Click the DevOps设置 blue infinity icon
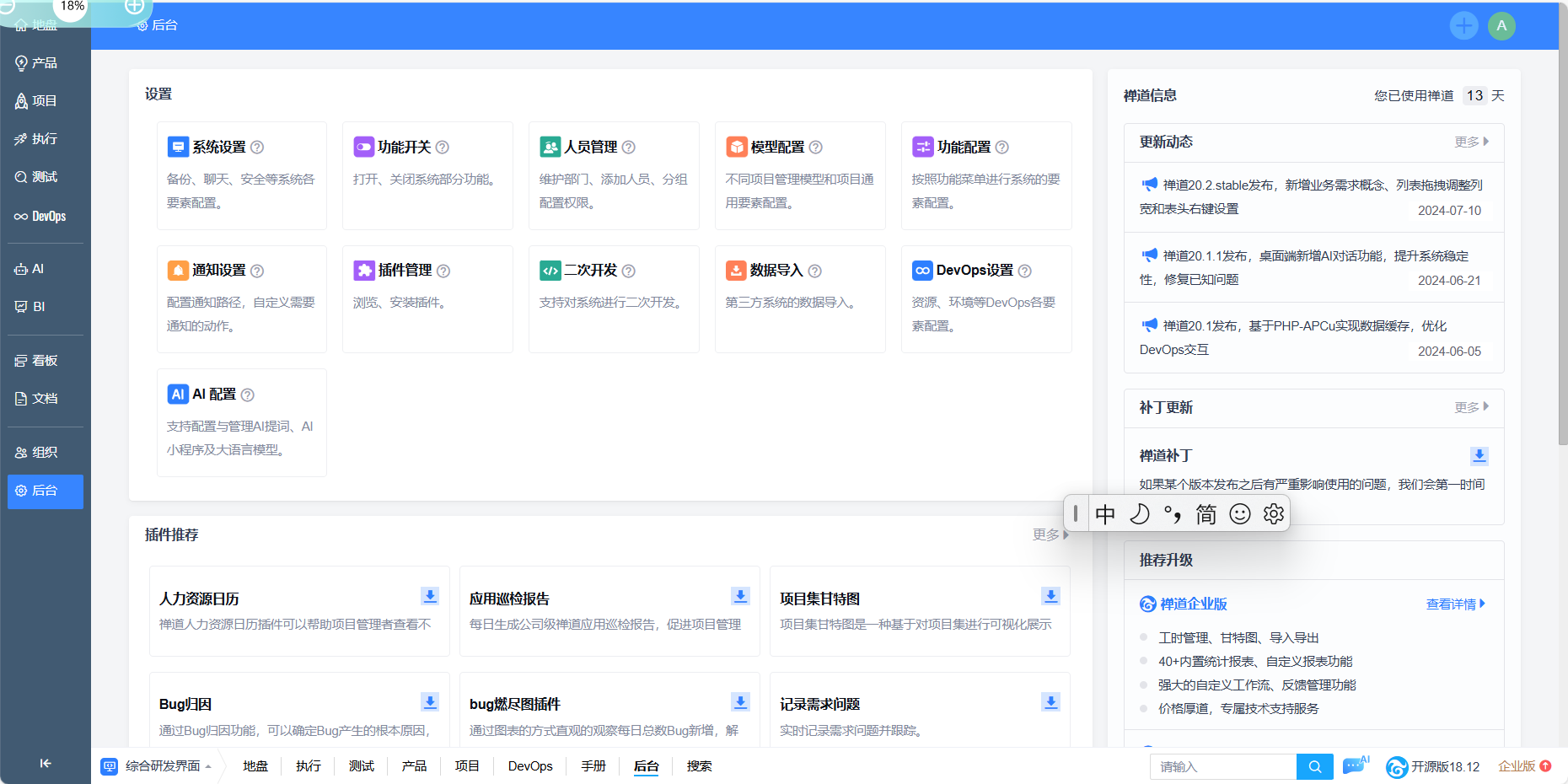This screenshot has height=784, width=1568. click(x=923, y=270)
